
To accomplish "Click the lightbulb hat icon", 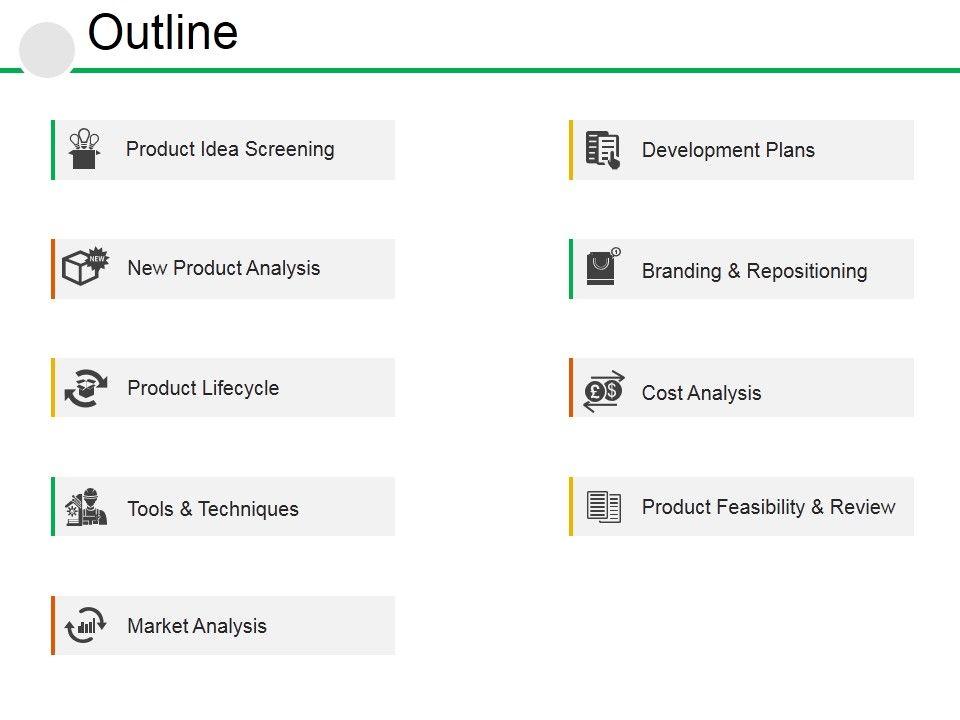I will coord(85,149).
